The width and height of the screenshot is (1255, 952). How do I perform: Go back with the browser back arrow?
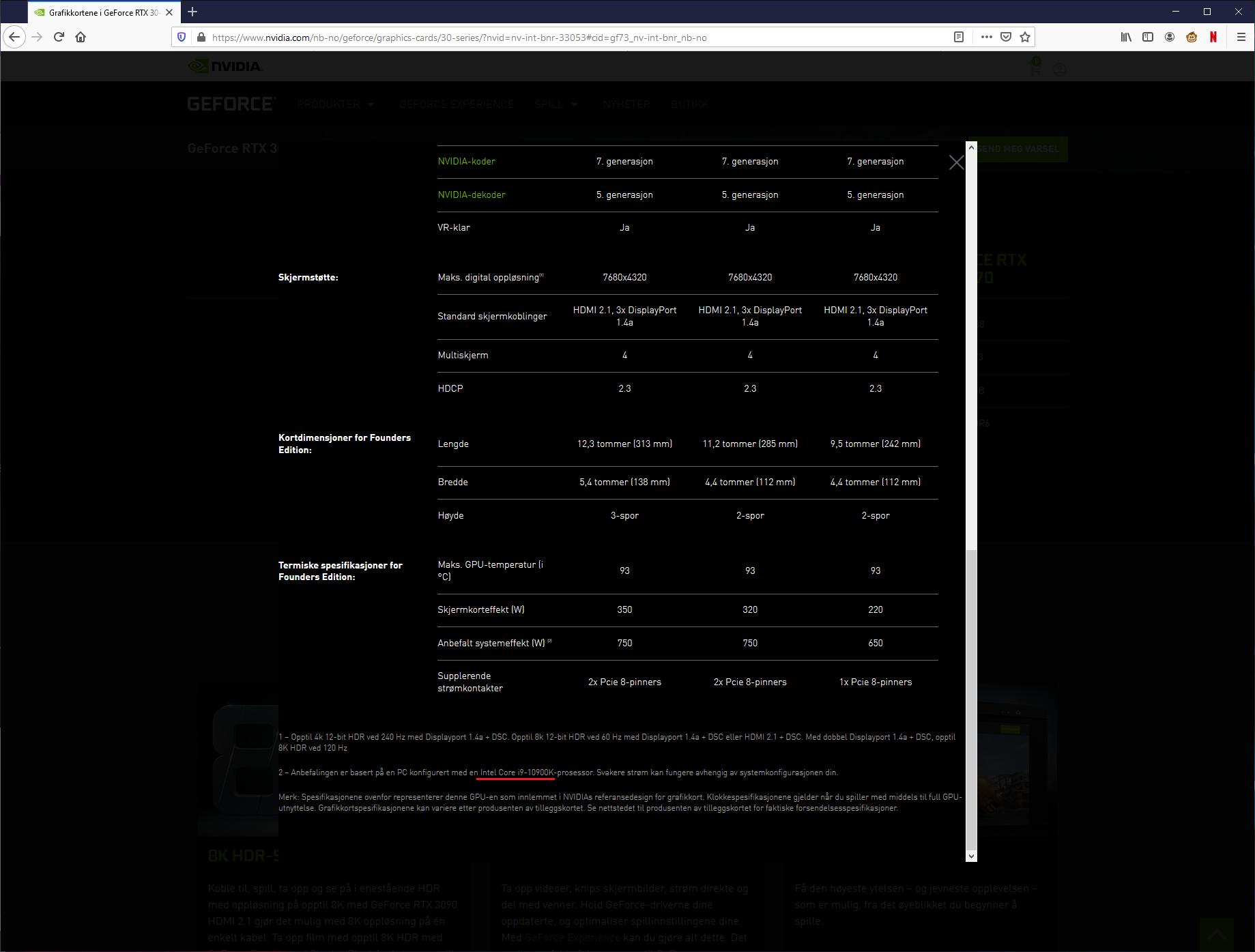(14, 37)
